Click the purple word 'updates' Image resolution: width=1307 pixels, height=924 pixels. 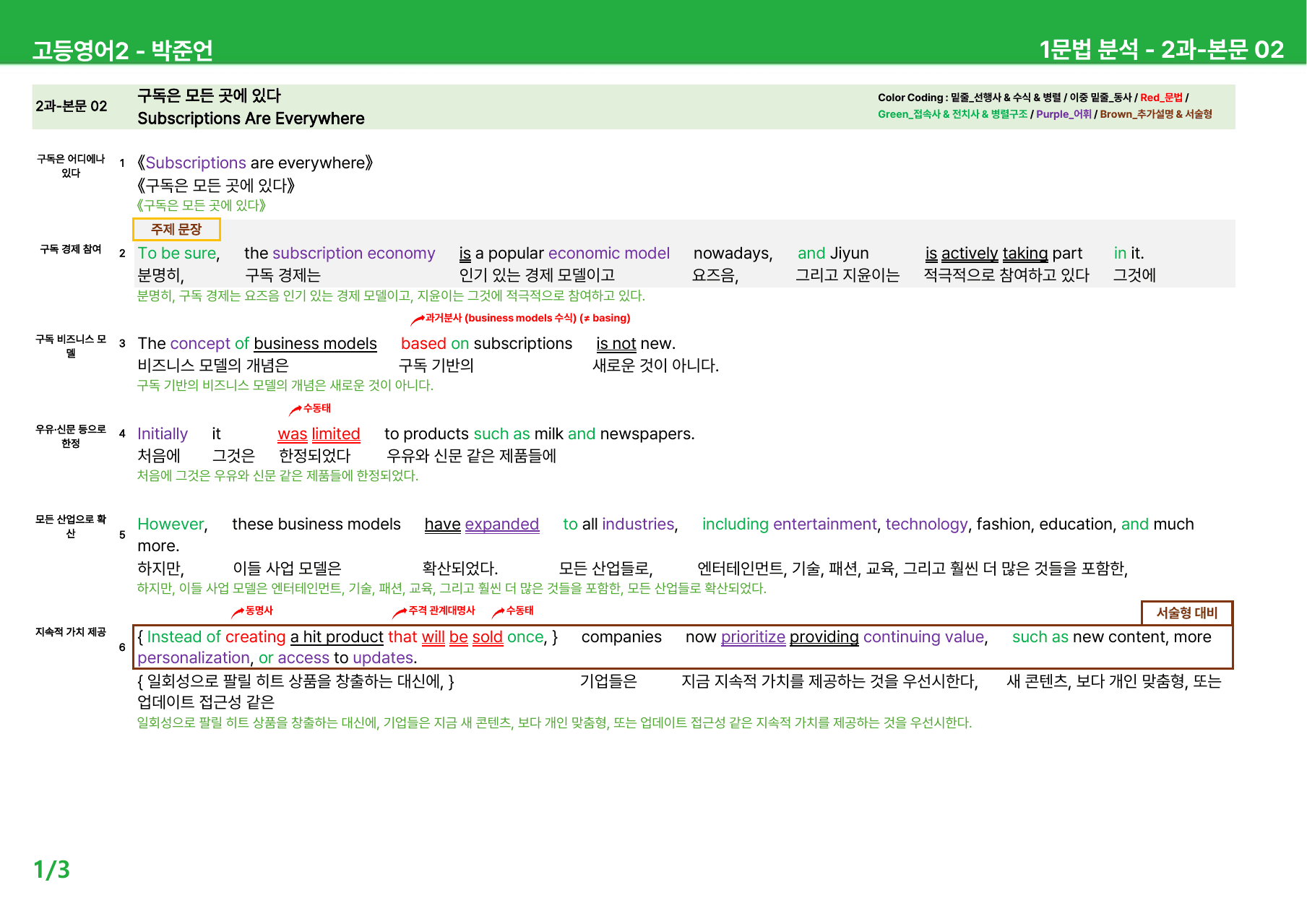(383, 658)
